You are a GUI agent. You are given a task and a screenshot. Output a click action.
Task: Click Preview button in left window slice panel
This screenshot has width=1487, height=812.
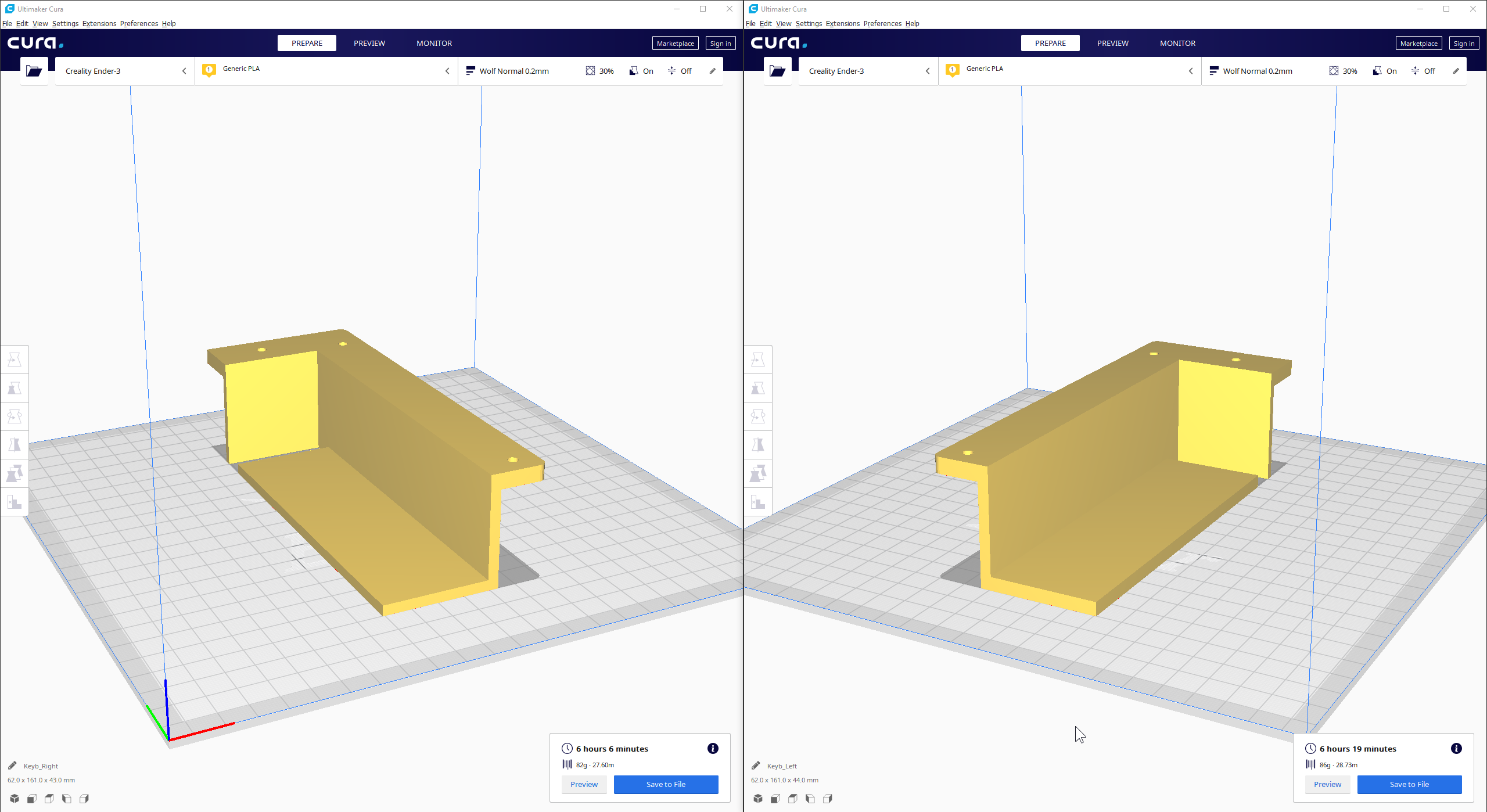(x=584, y=784)
